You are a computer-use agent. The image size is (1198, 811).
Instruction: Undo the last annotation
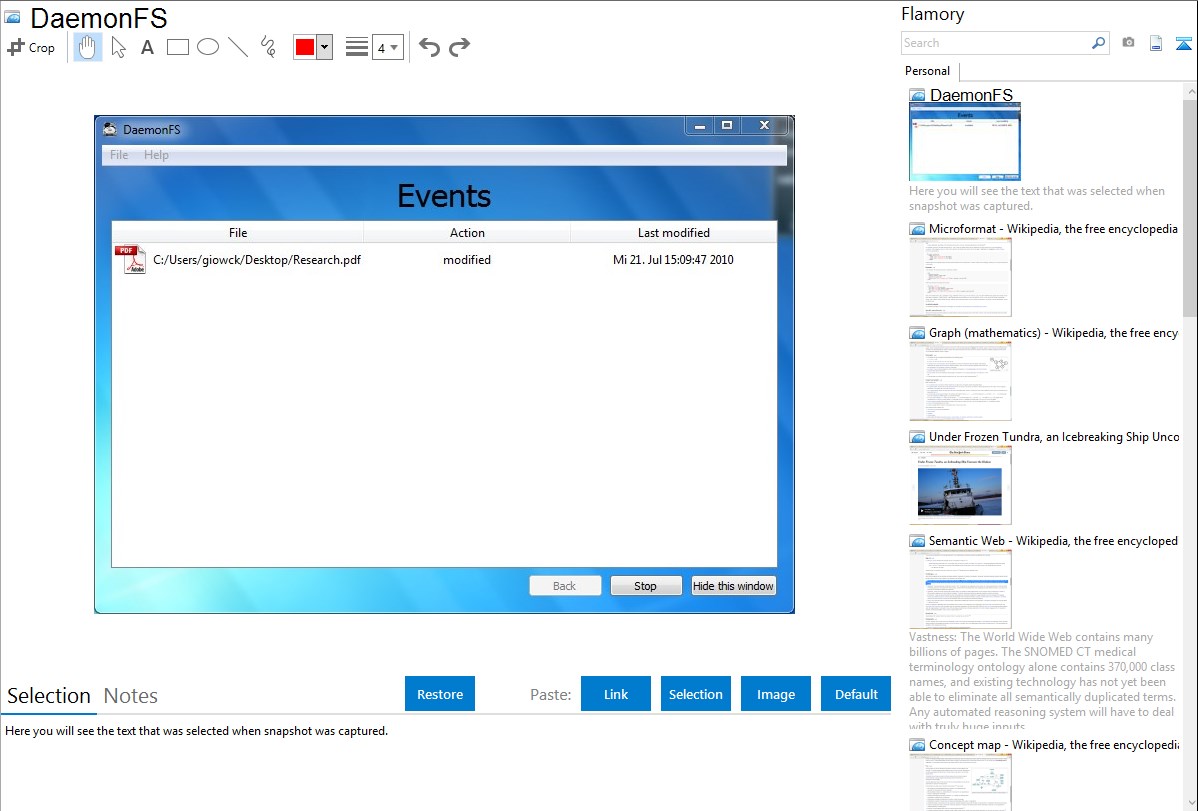pyautogui.click(x=429, y=47)
